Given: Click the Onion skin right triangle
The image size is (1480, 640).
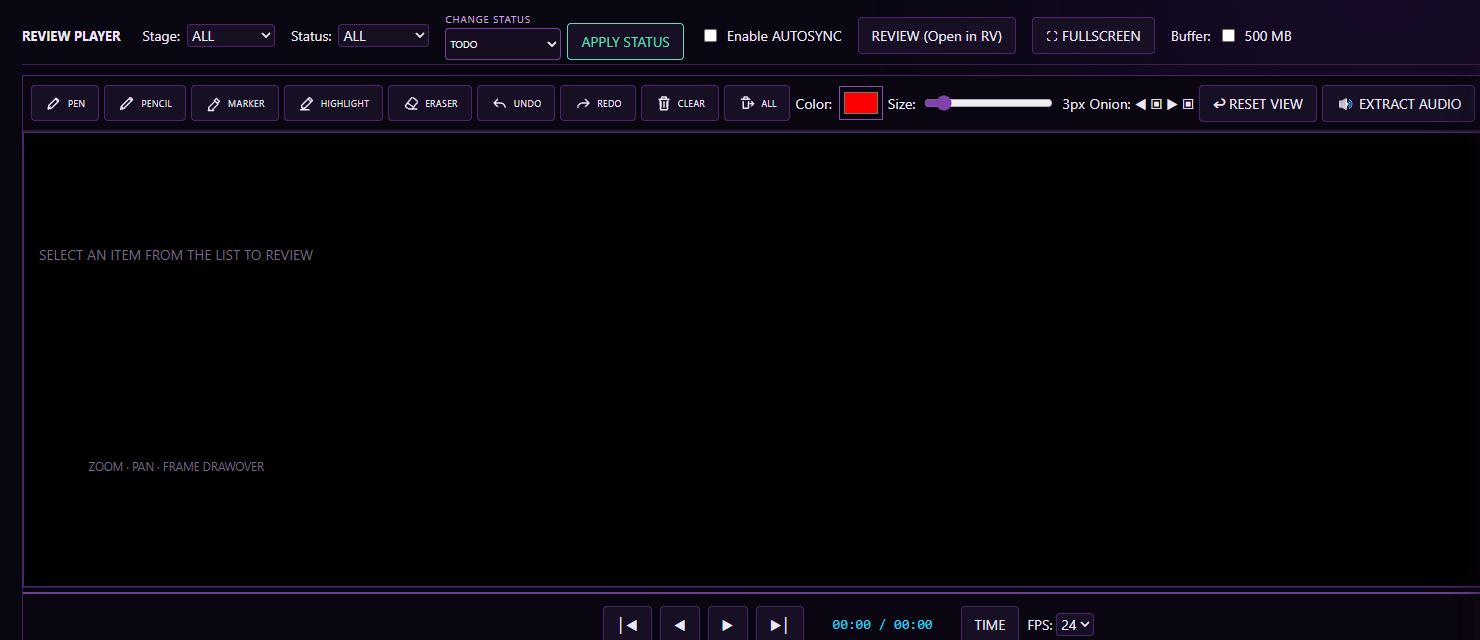Looking at the screenshot, I should pyautogui.click(x=1172, y=104).
